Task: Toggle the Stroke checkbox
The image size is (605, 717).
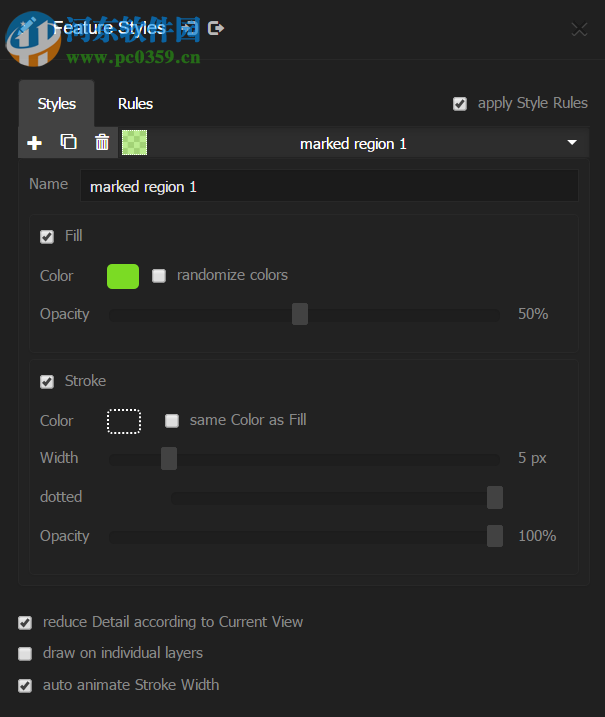Action: pos(47,382)
